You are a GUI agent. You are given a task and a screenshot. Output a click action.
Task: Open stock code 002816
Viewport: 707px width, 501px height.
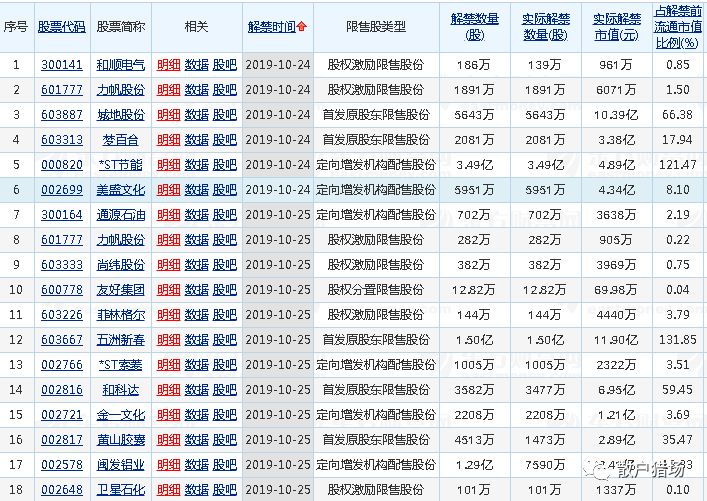[62, 390]
